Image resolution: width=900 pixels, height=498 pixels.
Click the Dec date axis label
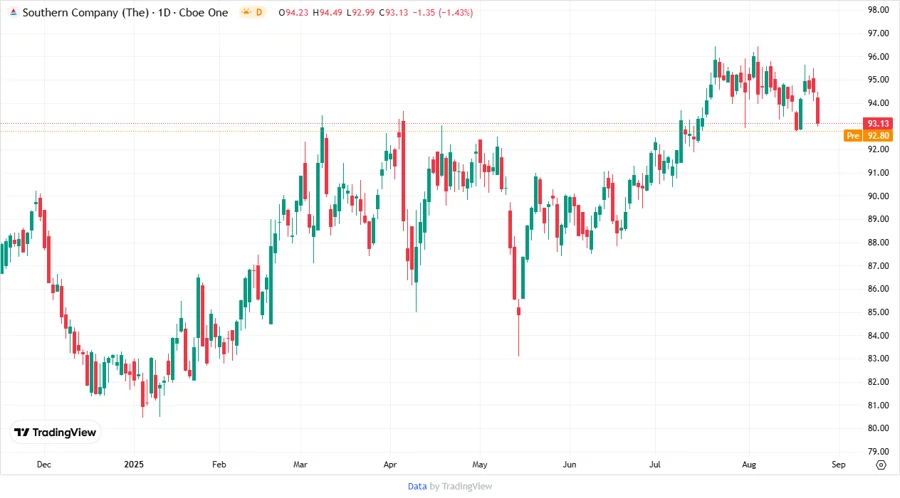point(44,464)
